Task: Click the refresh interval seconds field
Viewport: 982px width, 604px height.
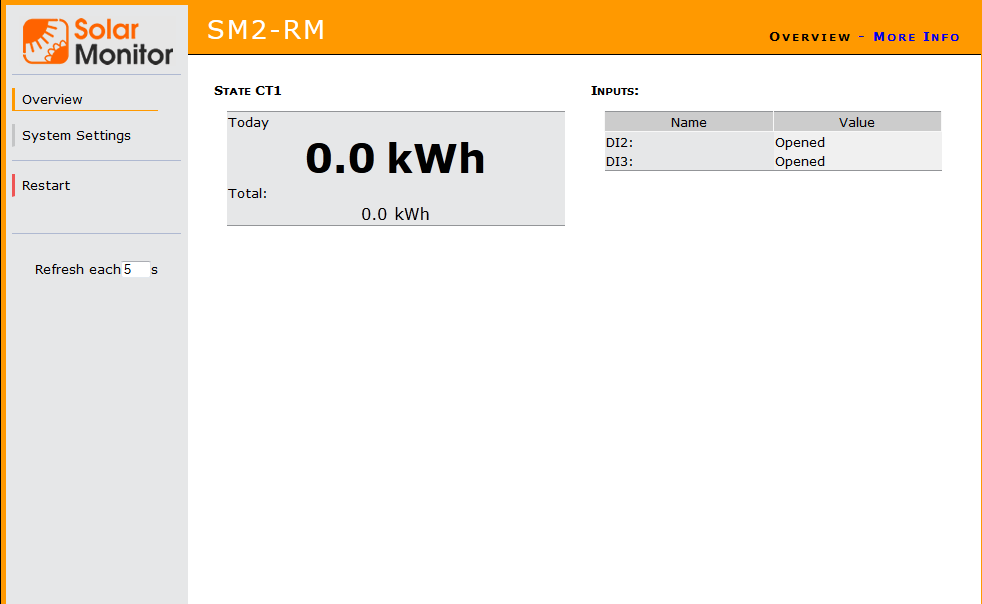Action: coord(136,269)
